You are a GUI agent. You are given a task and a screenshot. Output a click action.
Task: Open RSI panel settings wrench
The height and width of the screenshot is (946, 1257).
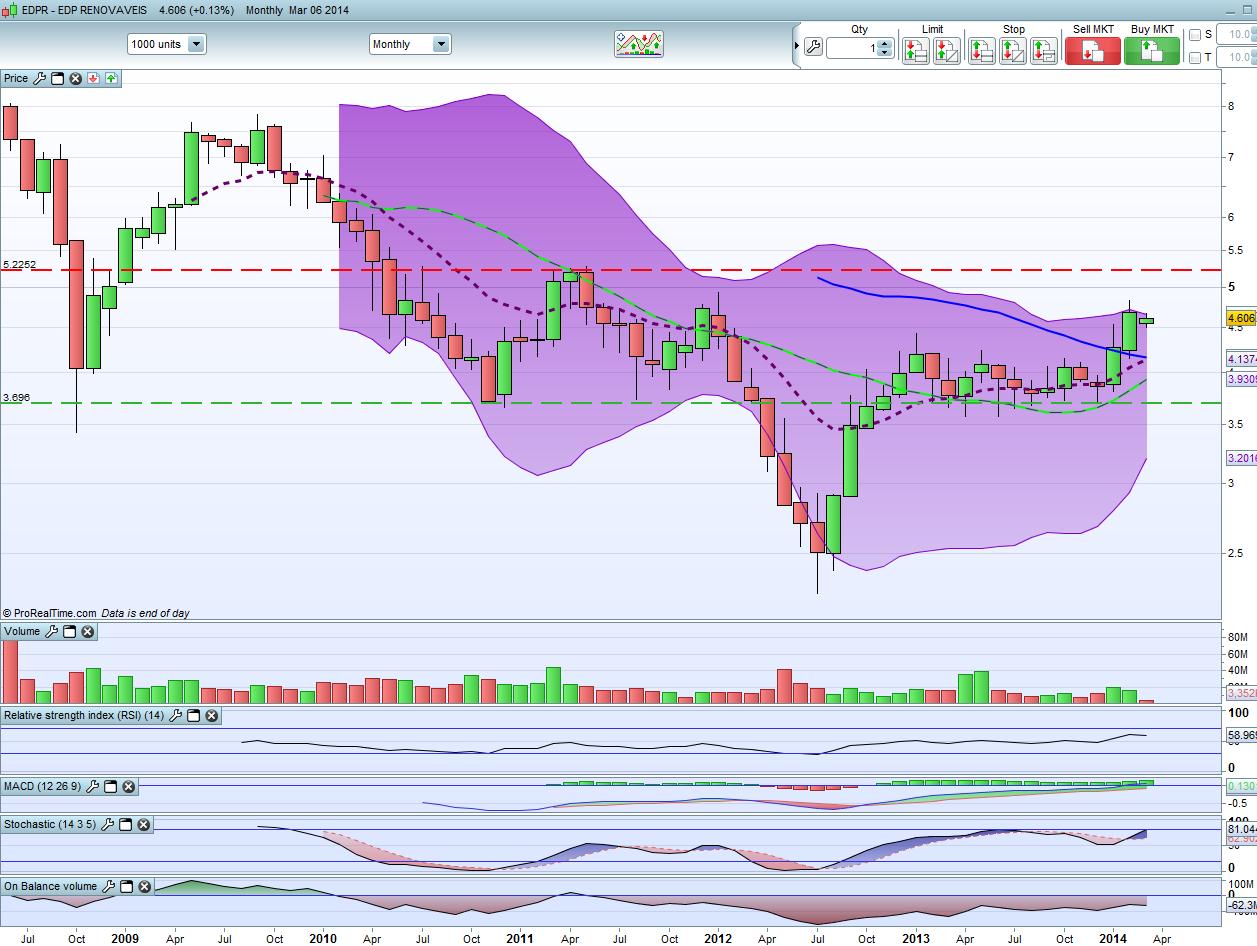[176, 716]
